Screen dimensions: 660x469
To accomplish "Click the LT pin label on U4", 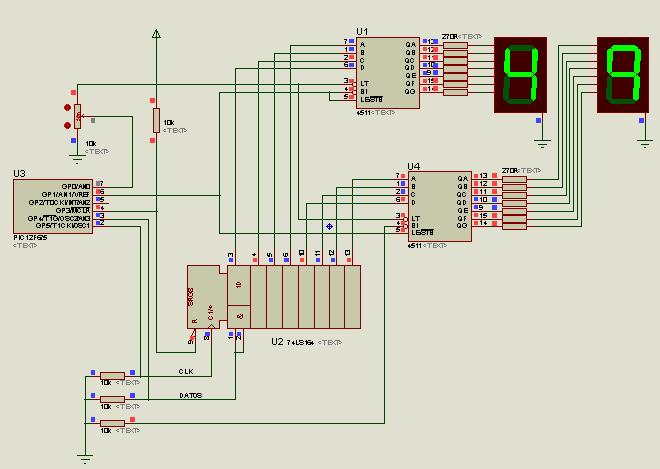I will click(416, 219).
